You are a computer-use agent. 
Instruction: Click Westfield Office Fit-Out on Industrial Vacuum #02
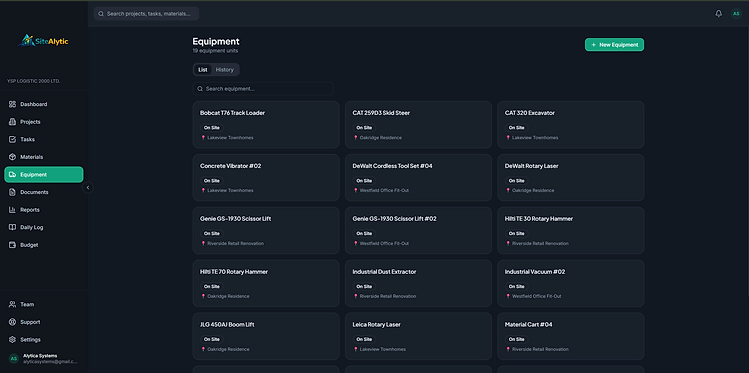click(536, 296)
